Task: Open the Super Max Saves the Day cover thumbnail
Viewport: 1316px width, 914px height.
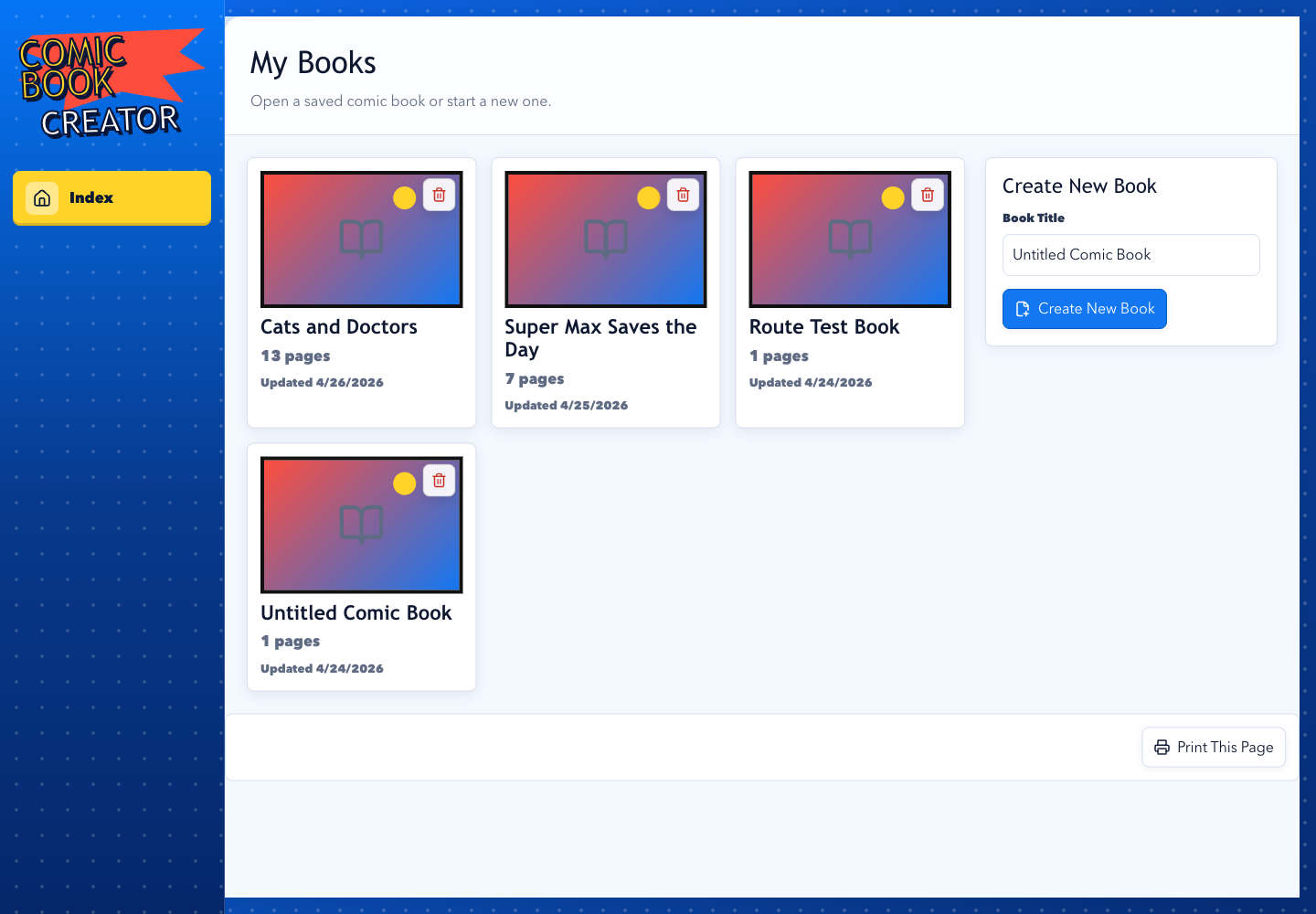Action: (x=605, y=239)
